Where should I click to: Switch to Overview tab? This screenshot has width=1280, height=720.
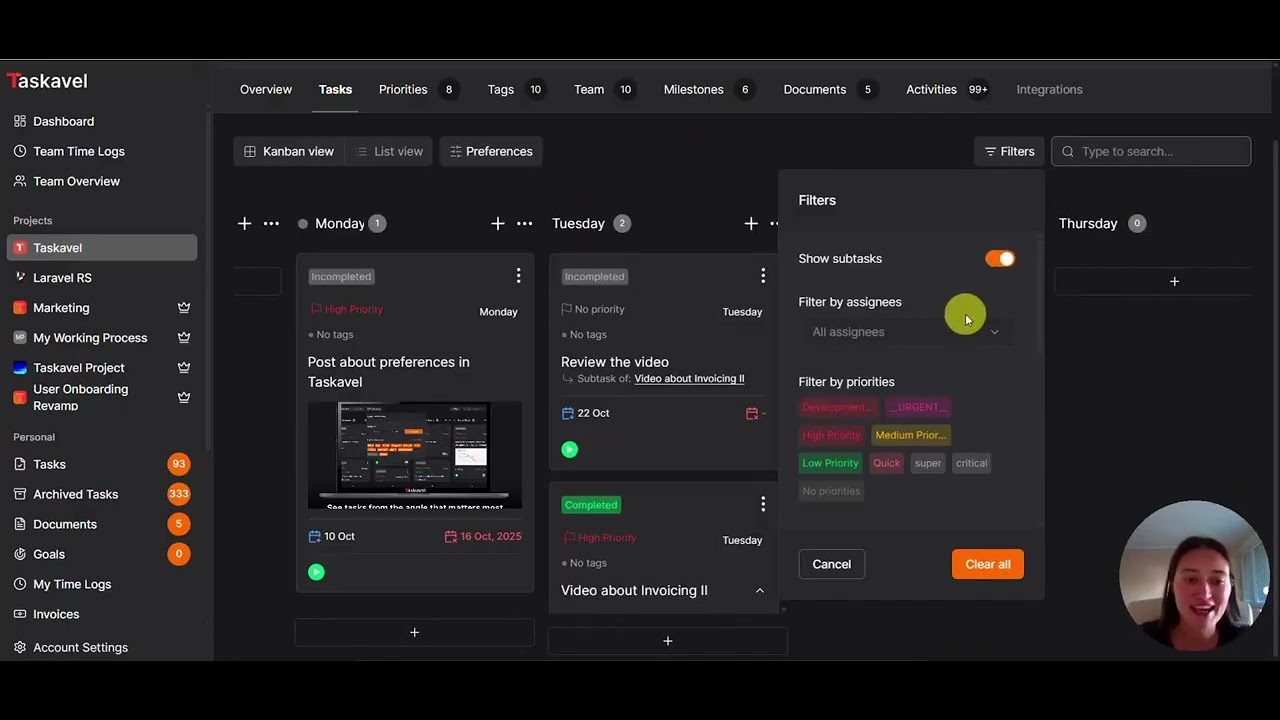266,89
